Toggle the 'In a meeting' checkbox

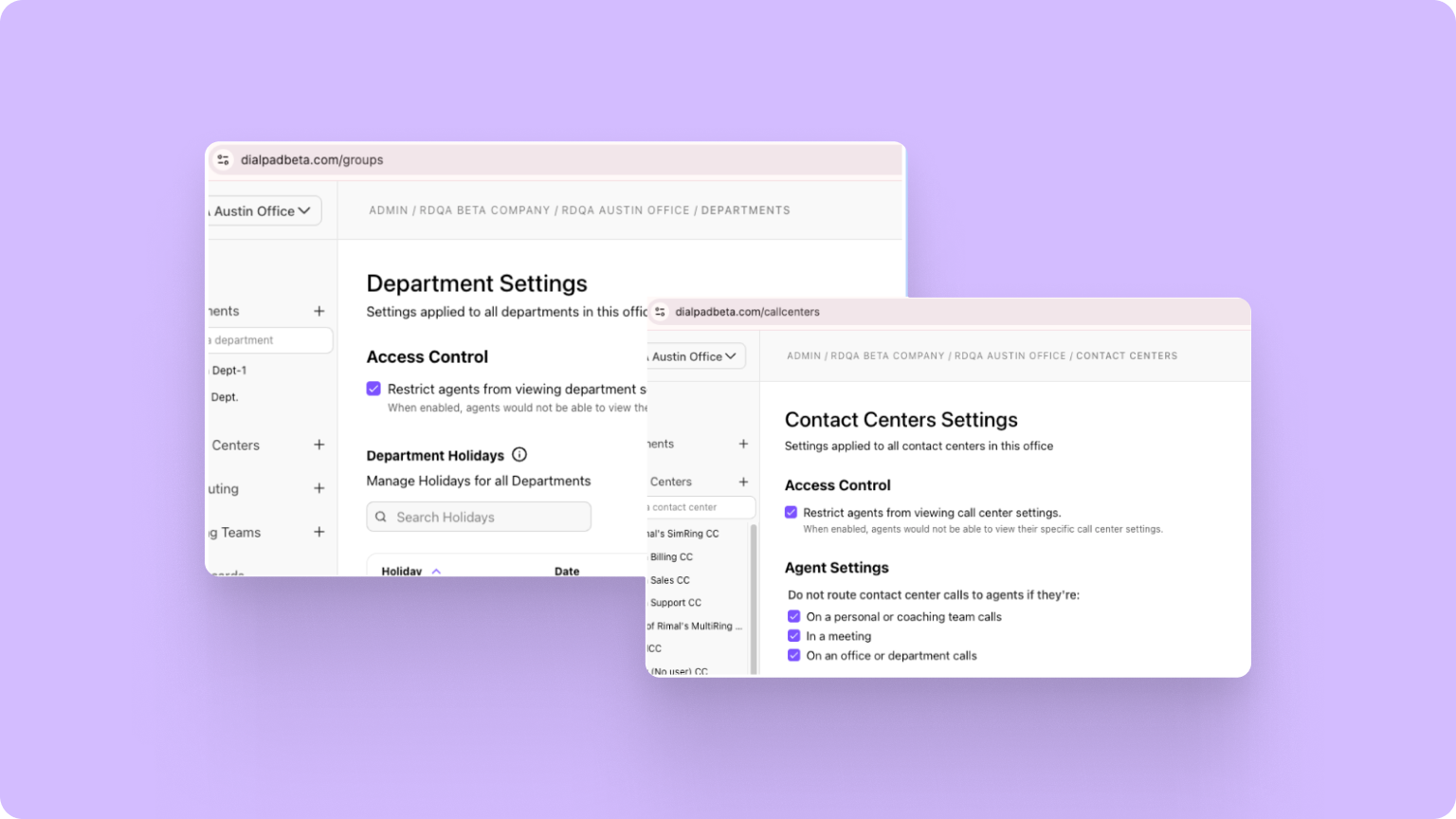[x=794, y=636]
